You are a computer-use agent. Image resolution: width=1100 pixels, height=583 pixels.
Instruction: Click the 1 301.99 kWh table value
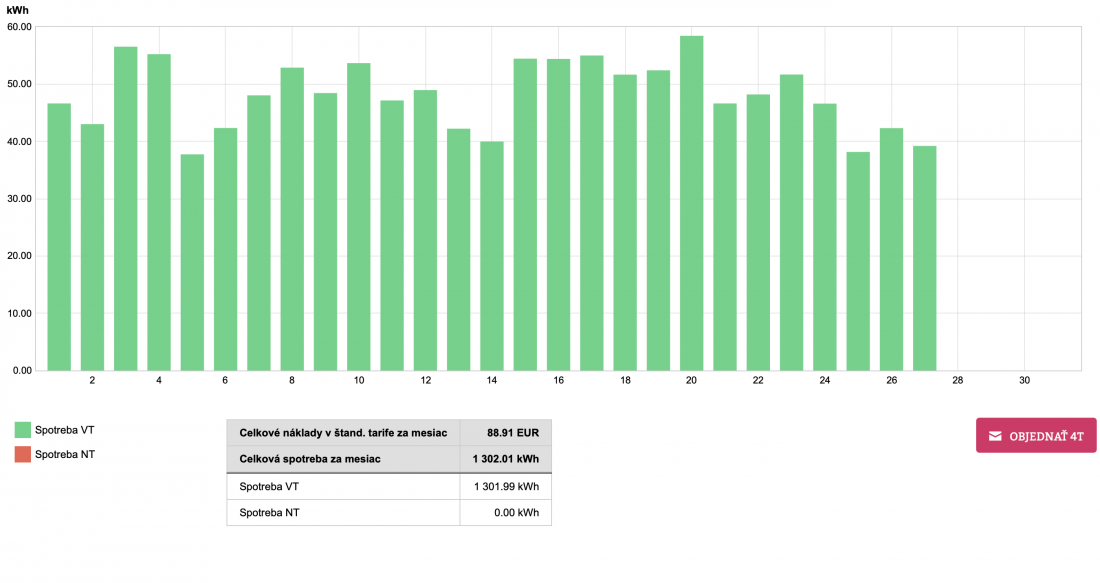coord(506,486)
